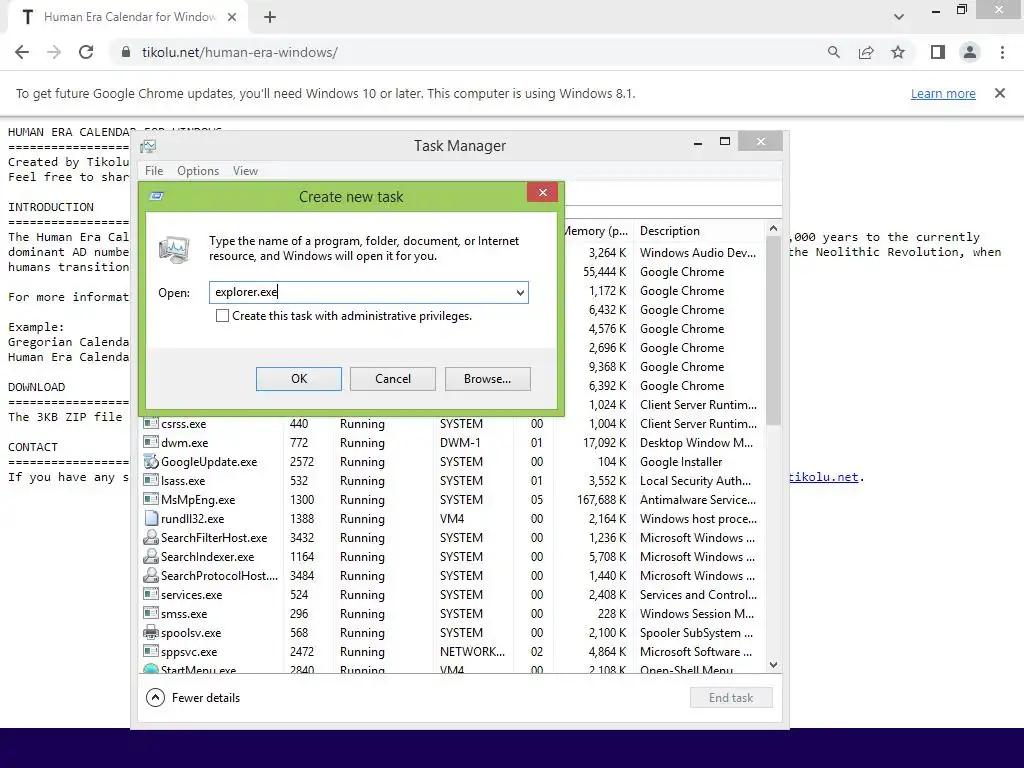Select the 'Spooler SubSystem ...' cell
The width and height of the screenshot is (1024, 768).
click(x=696, y=633)
